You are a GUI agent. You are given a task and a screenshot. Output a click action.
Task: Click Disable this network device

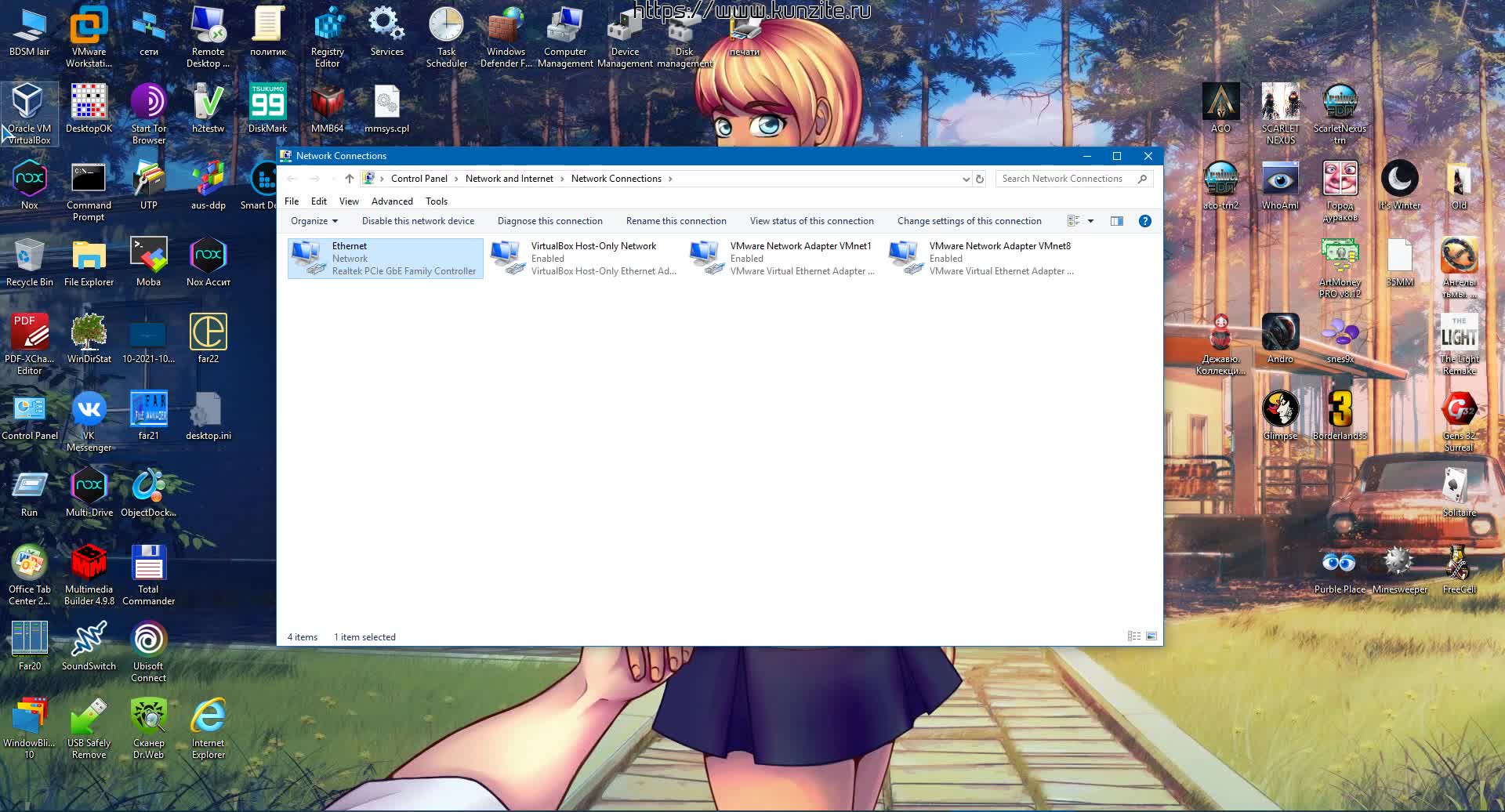(418, 221)
